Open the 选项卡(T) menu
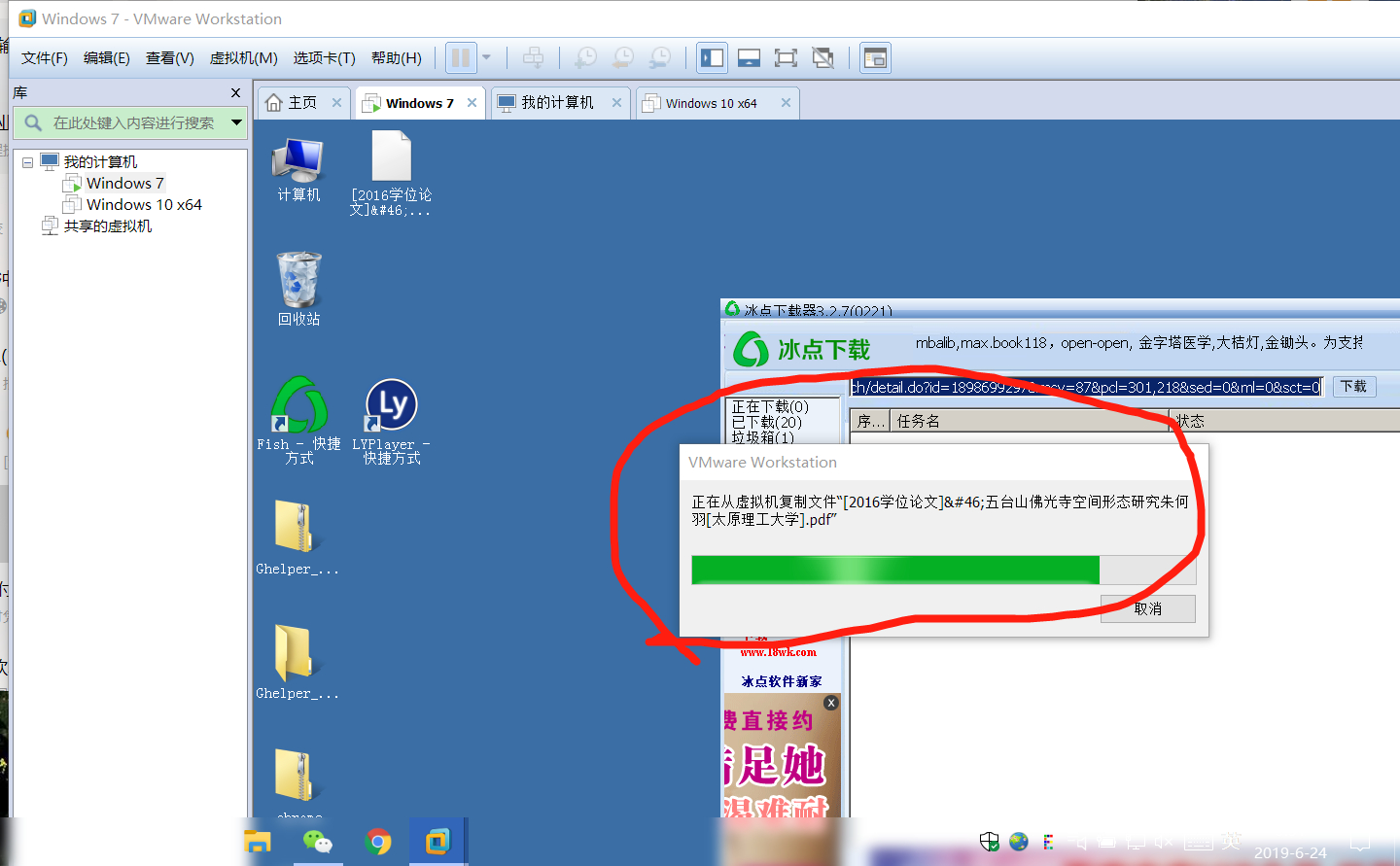 pyautogui.click(x=325, y=58)
